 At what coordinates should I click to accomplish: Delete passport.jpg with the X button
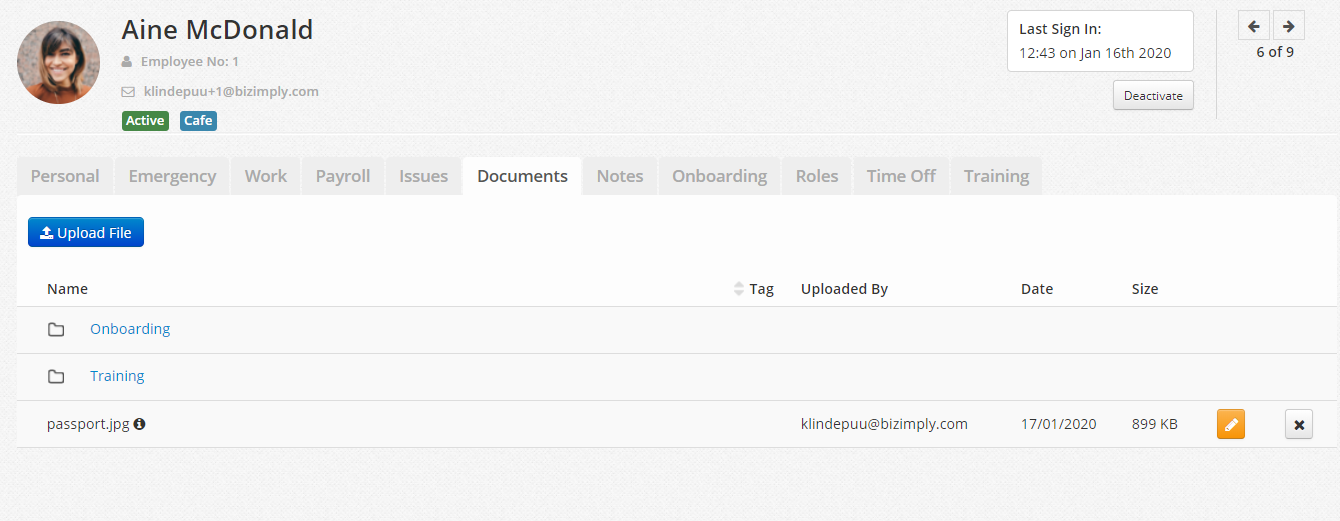click(x=1299, y=425)
